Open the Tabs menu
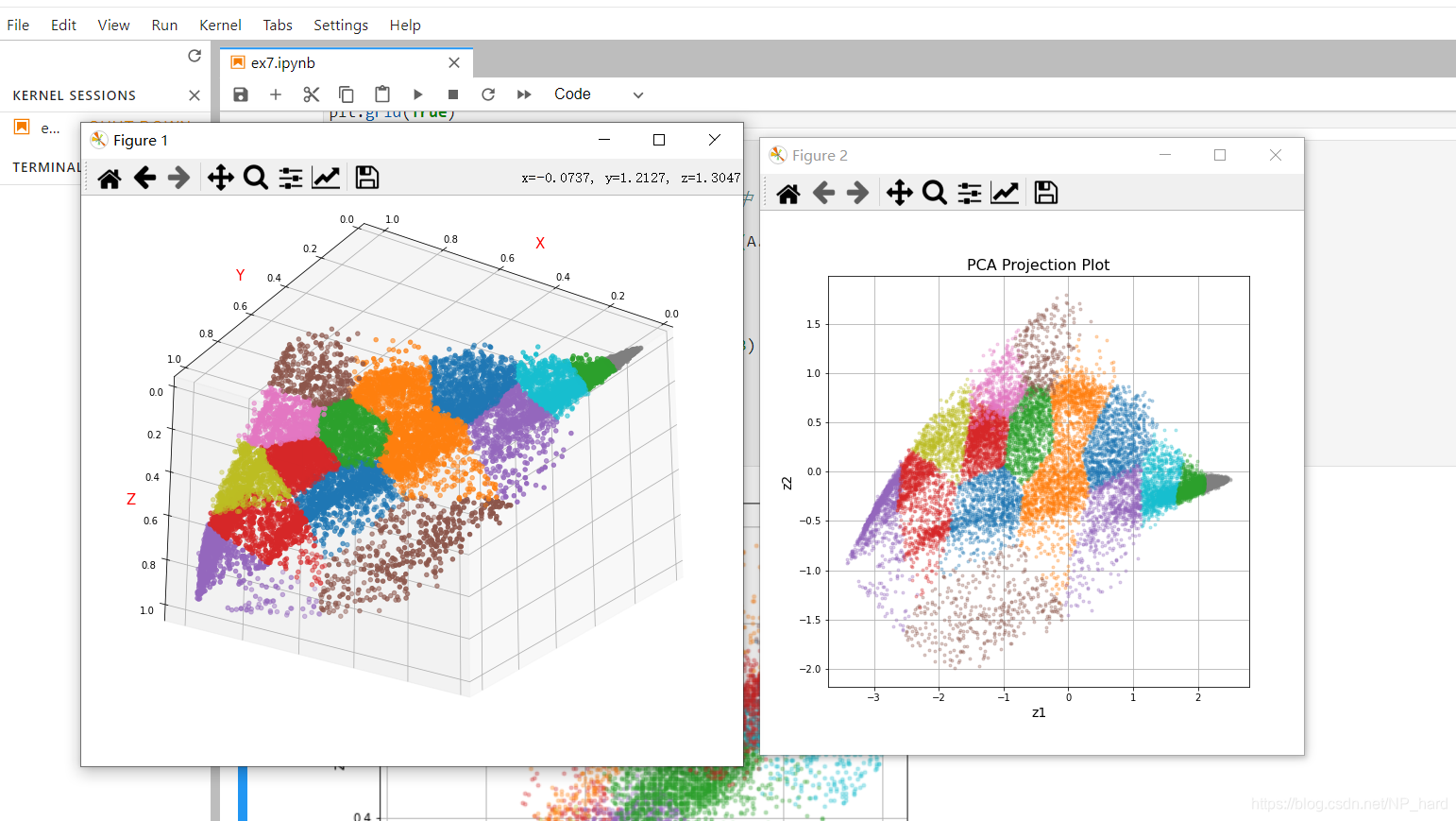The width and height of the screenshot is (1456, 821). click(x=278, y=25)
